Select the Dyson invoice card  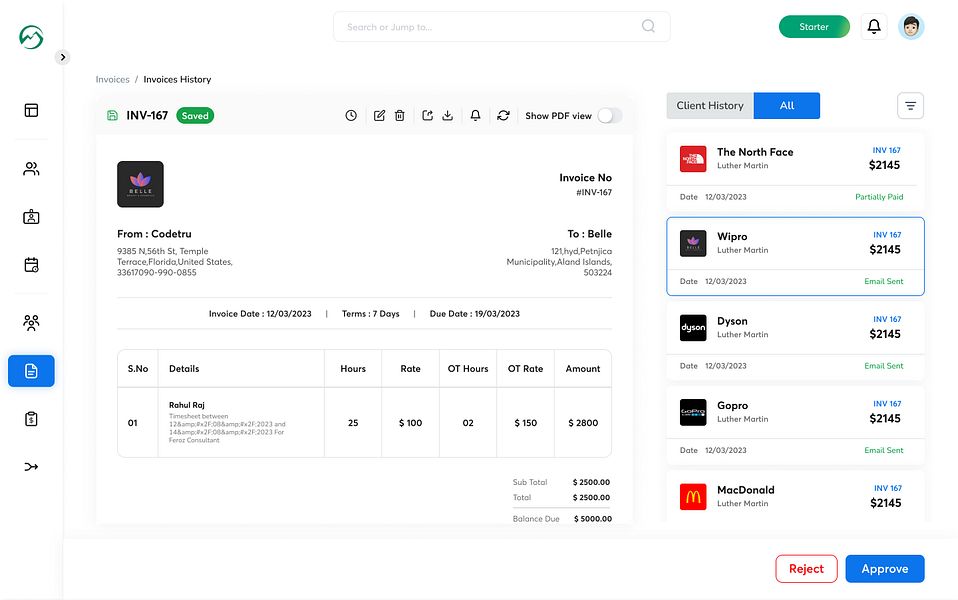pyautogui.click(x=795, y=341)
